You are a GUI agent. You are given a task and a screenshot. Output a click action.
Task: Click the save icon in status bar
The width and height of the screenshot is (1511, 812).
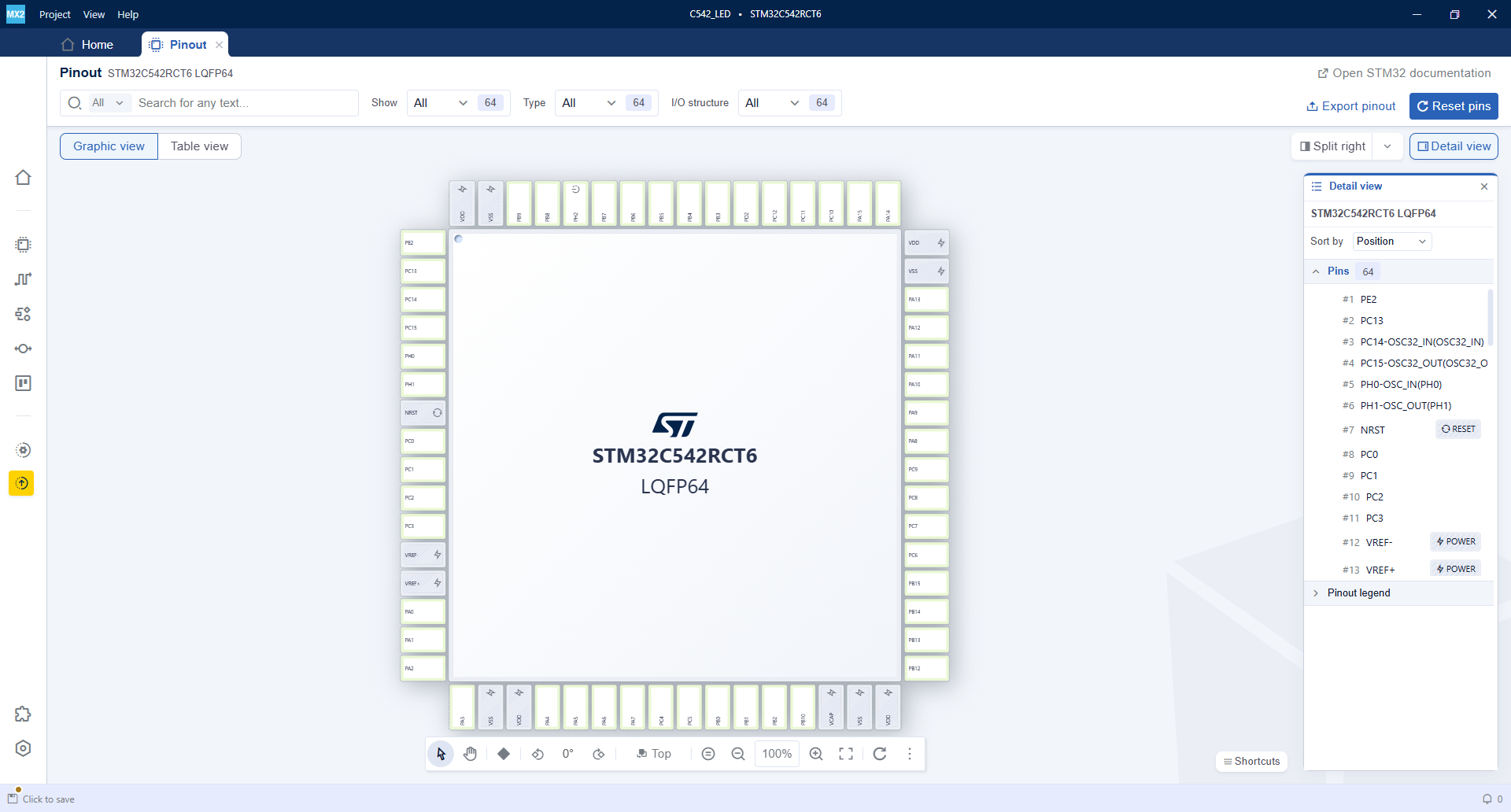[x=13, y=798]
